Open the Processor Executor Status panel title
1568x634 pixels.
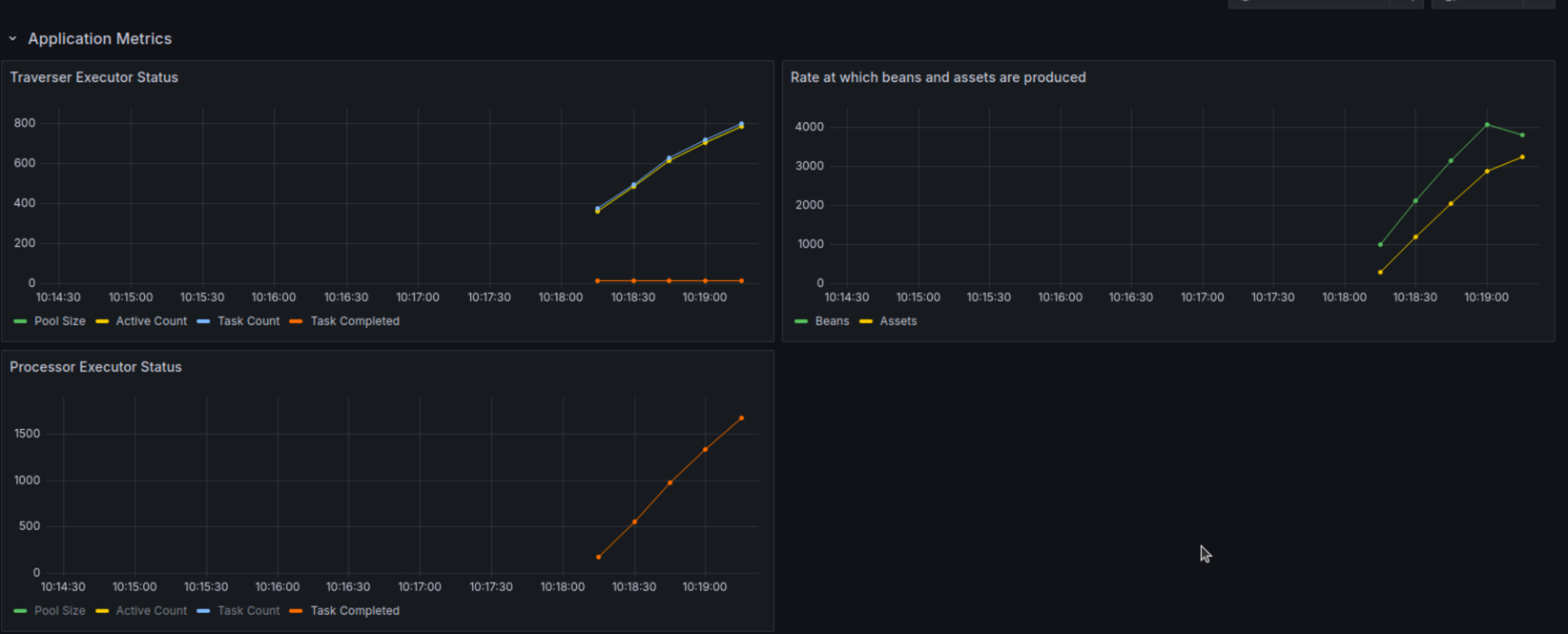tap(95, 367)
